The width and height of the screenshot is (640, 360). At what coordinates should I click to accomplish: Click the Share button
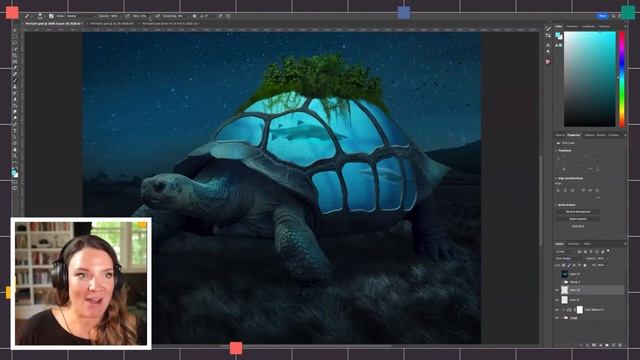602,16
